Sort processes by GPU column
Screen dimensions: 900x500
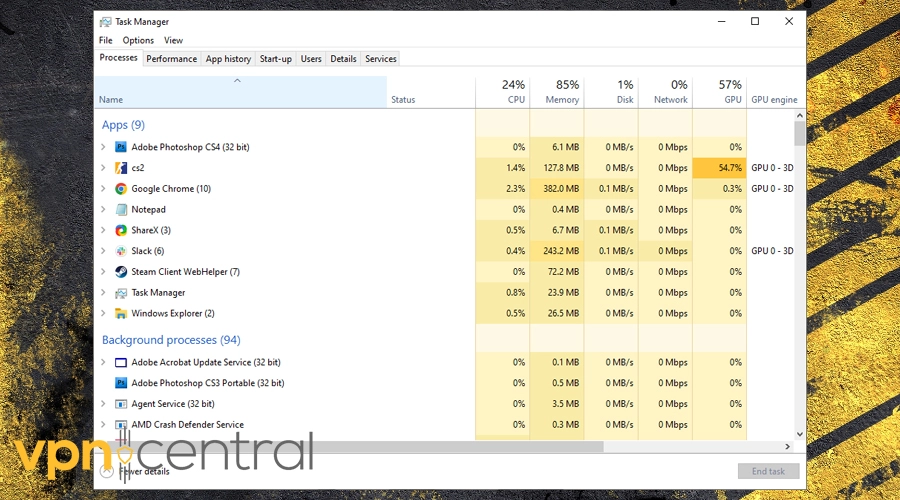tap(719, 92)
